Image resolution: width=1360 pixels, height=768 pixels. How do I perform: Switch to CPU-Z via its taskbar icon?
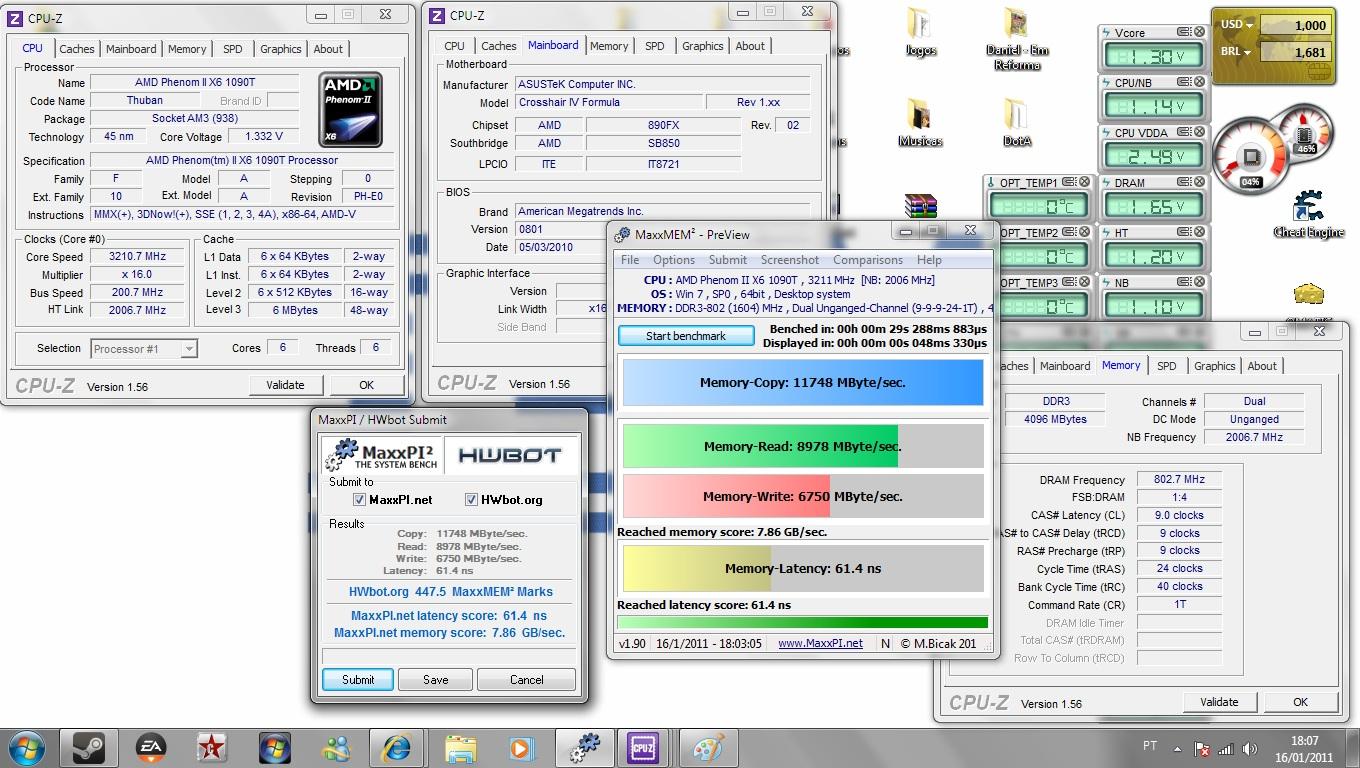[642, 747]
